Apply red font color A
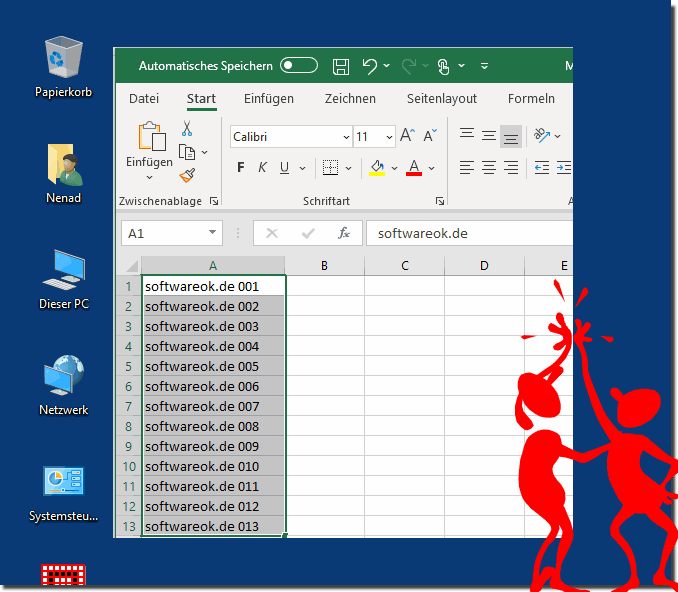The width and height of the screenshot is (678, 592). click(414, 168)
